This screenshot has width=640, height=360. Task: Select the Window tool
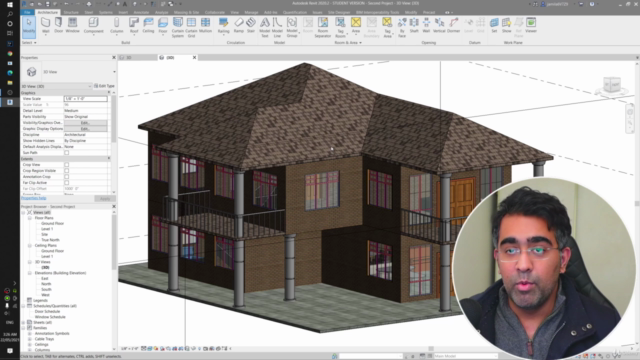point(73,26)
